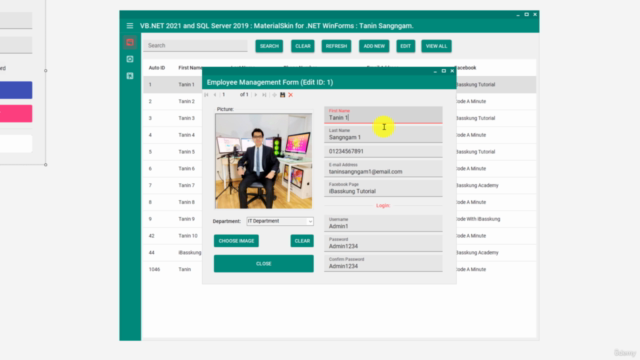Select the first red sidebar icon

pyautogui.click(x=130, y=42)
